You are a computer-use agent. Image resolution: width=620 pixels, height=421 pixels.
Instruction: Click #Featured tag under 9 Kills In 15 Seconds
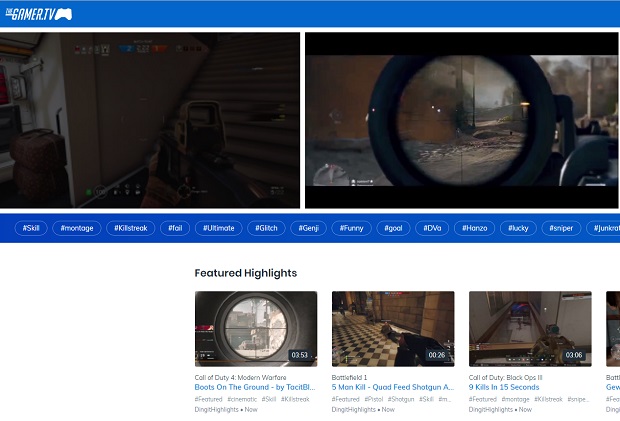[x=483, y=399]
